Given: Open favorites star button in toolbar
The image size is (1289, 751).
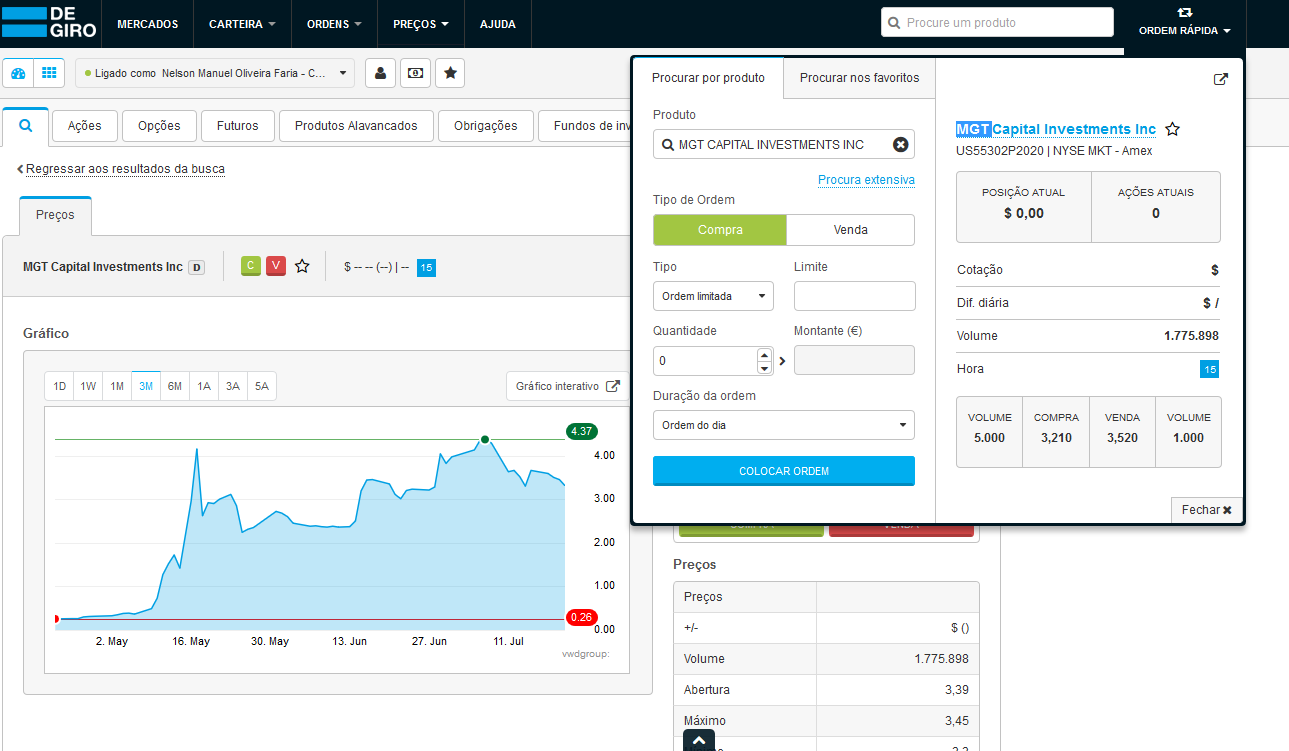Looking at the screenshot, I should [x=450, y=73].
